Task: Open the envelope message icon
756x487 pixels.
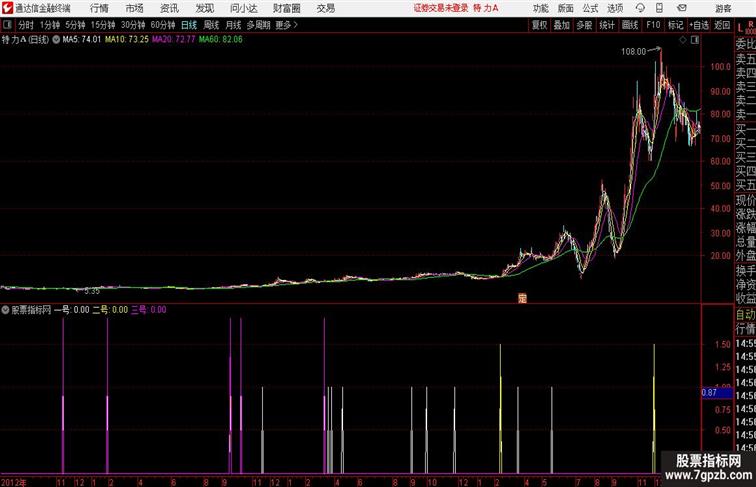Action: (x=682, y=8)
